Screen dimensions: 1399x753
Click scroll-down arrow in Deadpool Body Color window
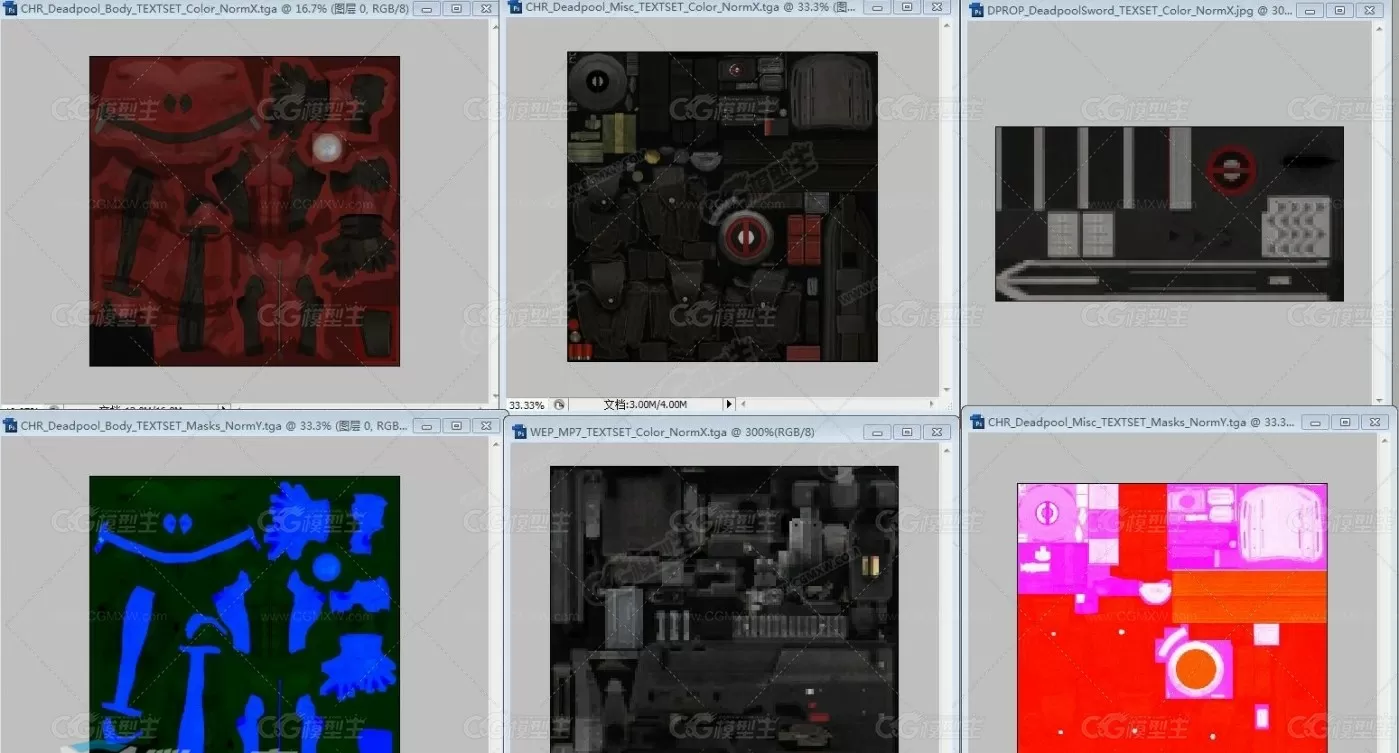(494, 398)
